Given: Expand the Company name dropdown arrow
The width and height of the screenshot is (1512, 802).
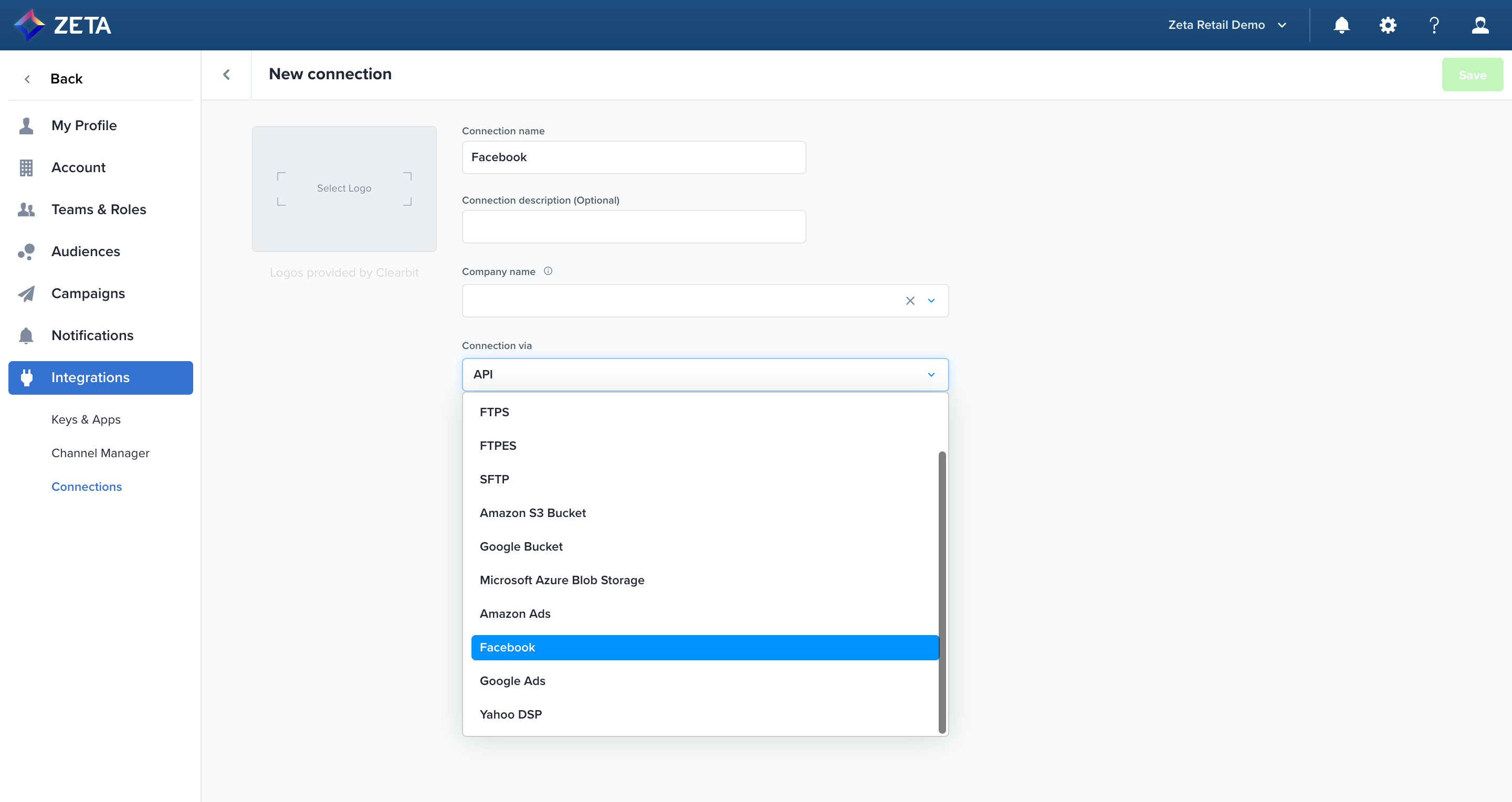Looking at the screenshot, I should point(931,301).
